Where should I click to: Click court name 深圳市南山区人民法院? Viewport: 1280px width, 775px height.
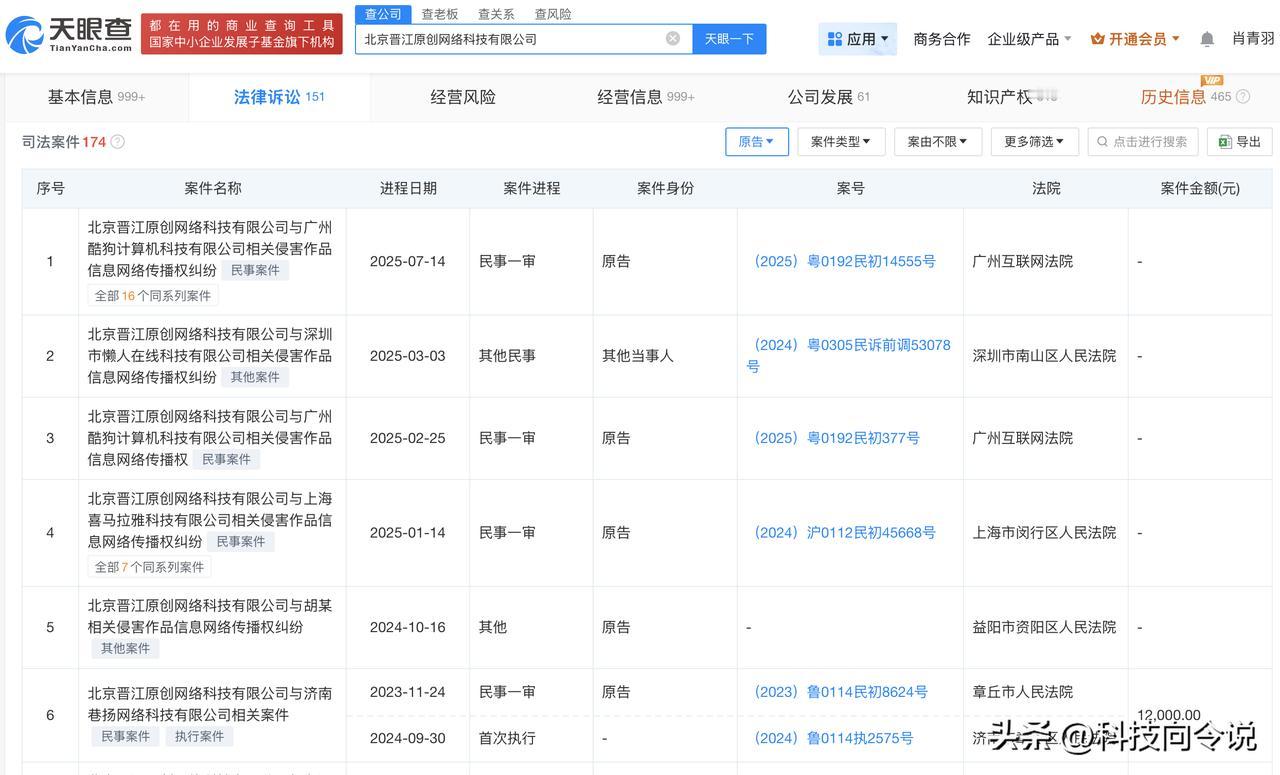tap(1044, 356)
